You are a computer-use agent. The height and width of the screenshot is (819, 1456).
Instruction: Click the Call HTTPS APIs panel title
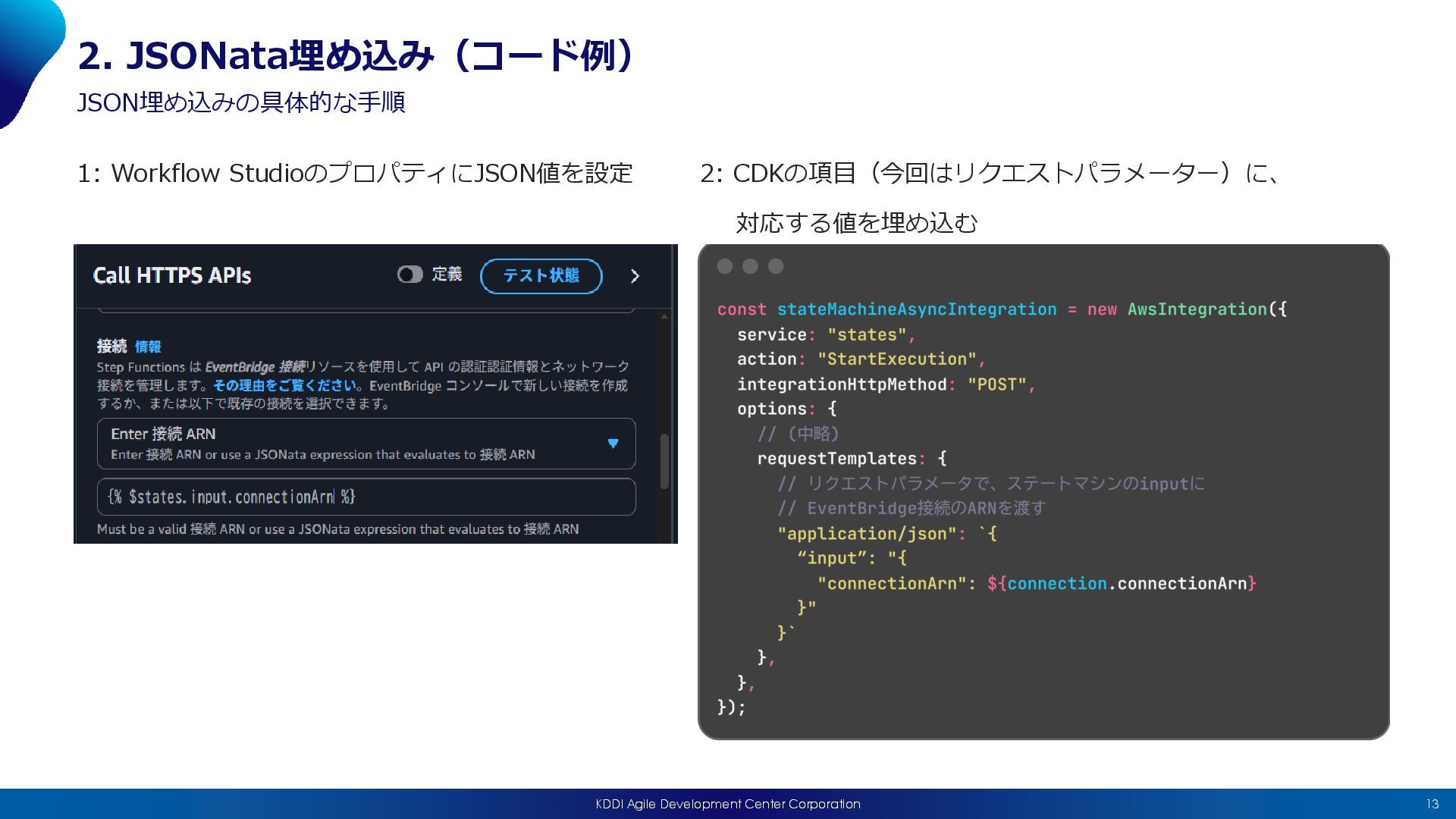pyautogui.click(x=172, y=275)
